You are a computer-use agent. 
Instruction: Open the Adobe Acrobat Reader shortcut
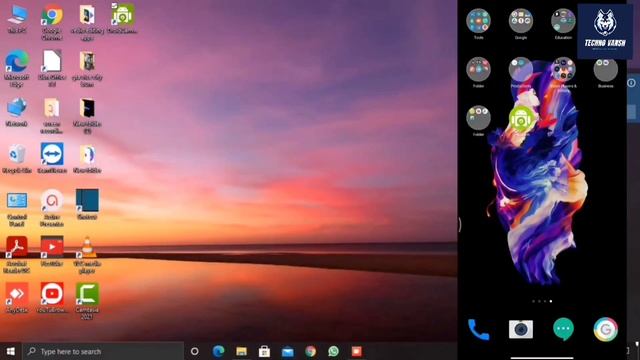click(x=17, y=255)
